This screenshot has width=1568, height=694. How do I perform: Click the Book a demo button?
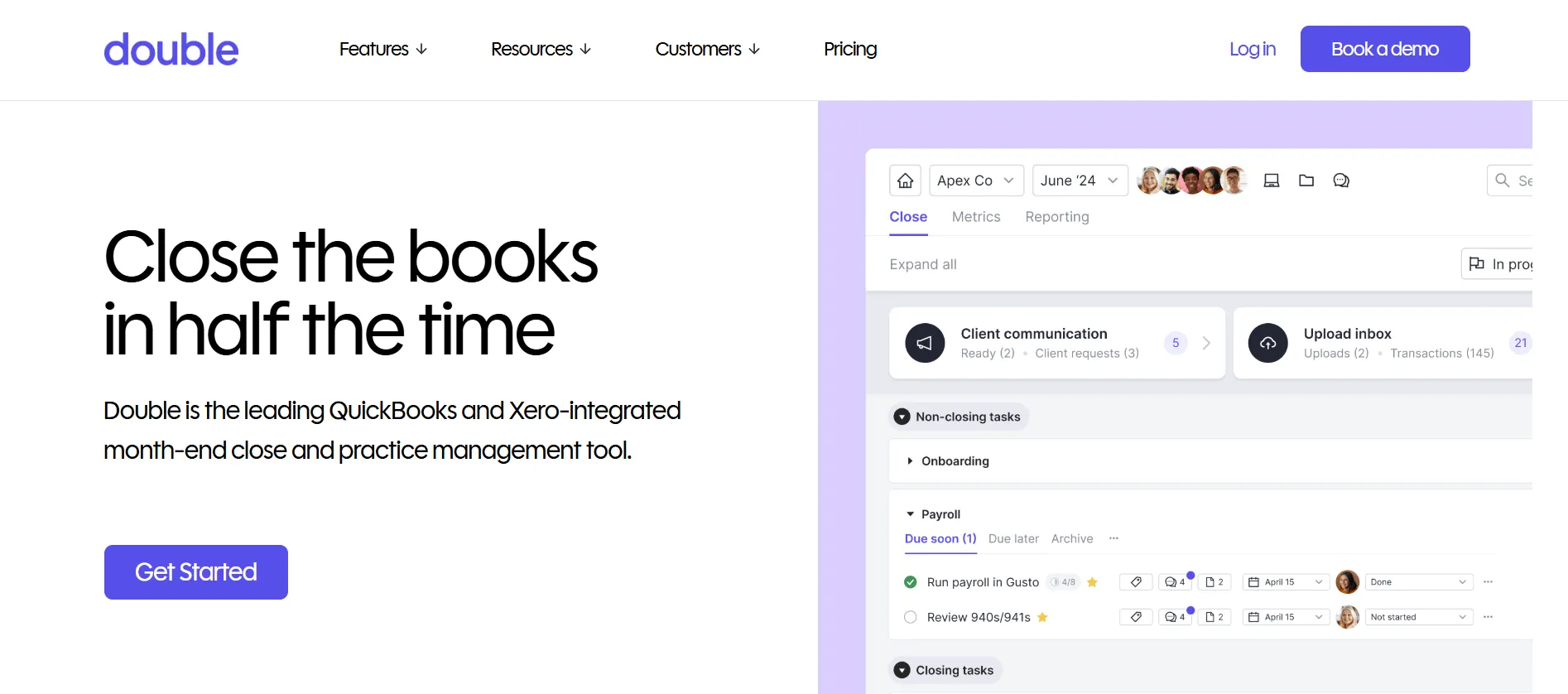click(x=1385, y=49)
